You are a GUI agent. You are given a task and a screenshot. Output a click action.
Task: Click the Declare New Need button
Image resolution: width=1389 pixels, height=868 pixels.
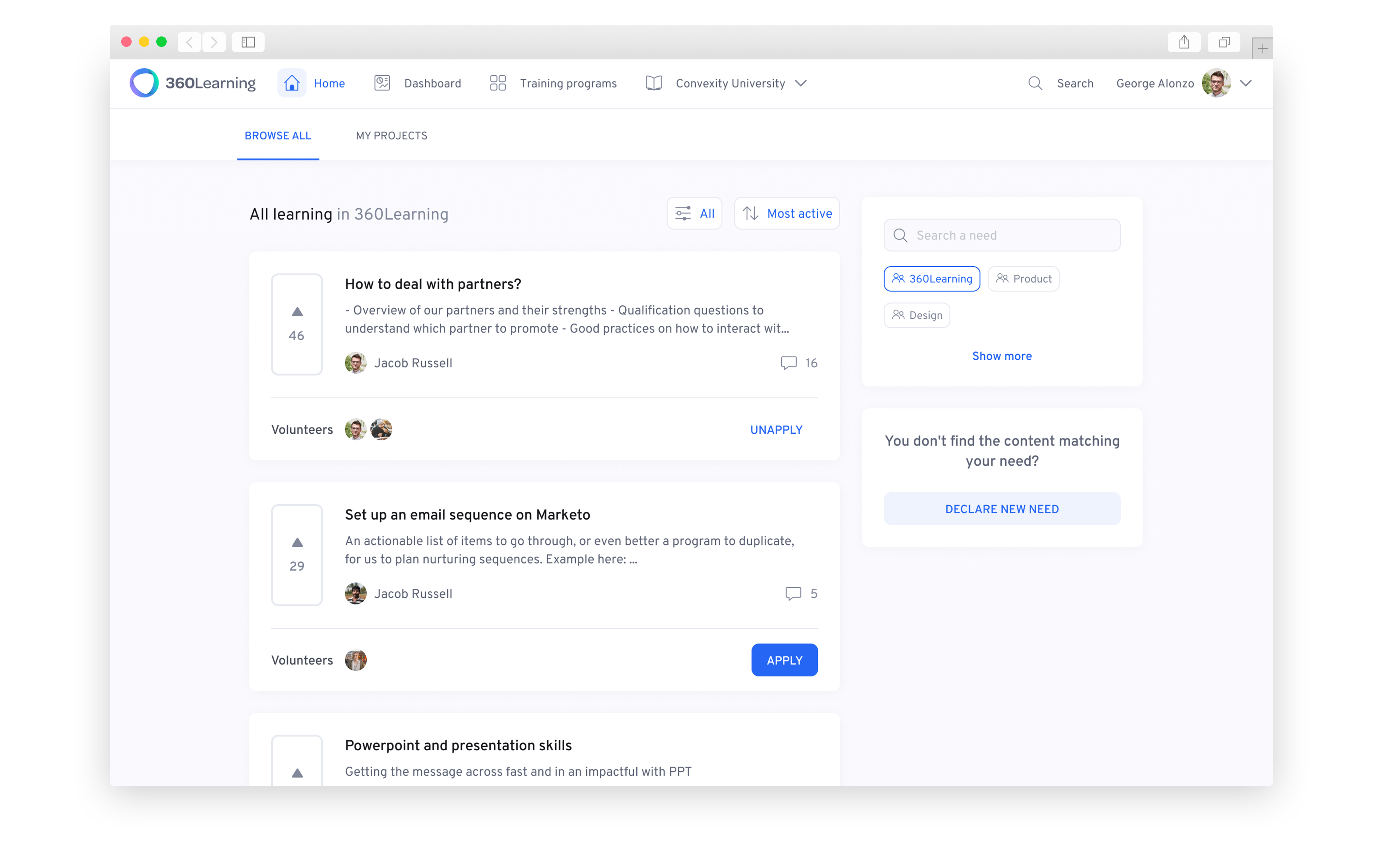(x=1001, y=509)
